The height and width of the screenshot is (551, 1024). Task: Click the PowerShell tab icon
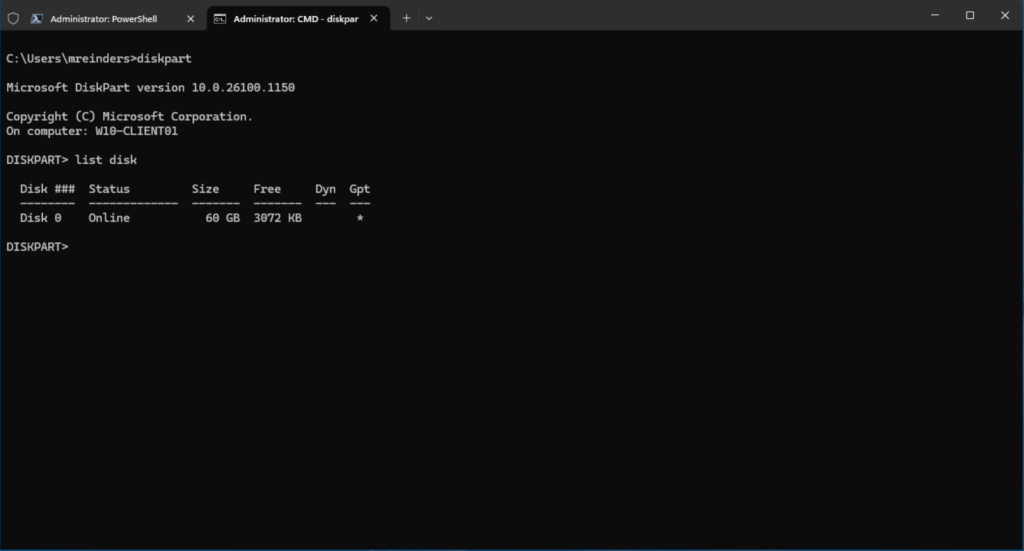(37, 19)
